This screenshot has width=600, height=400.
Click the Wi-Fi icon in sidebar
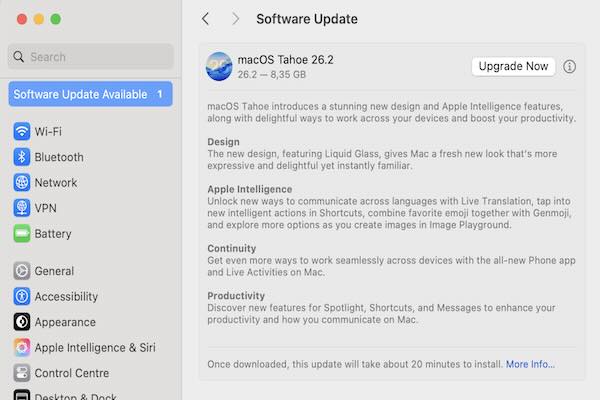click(22, 132)
